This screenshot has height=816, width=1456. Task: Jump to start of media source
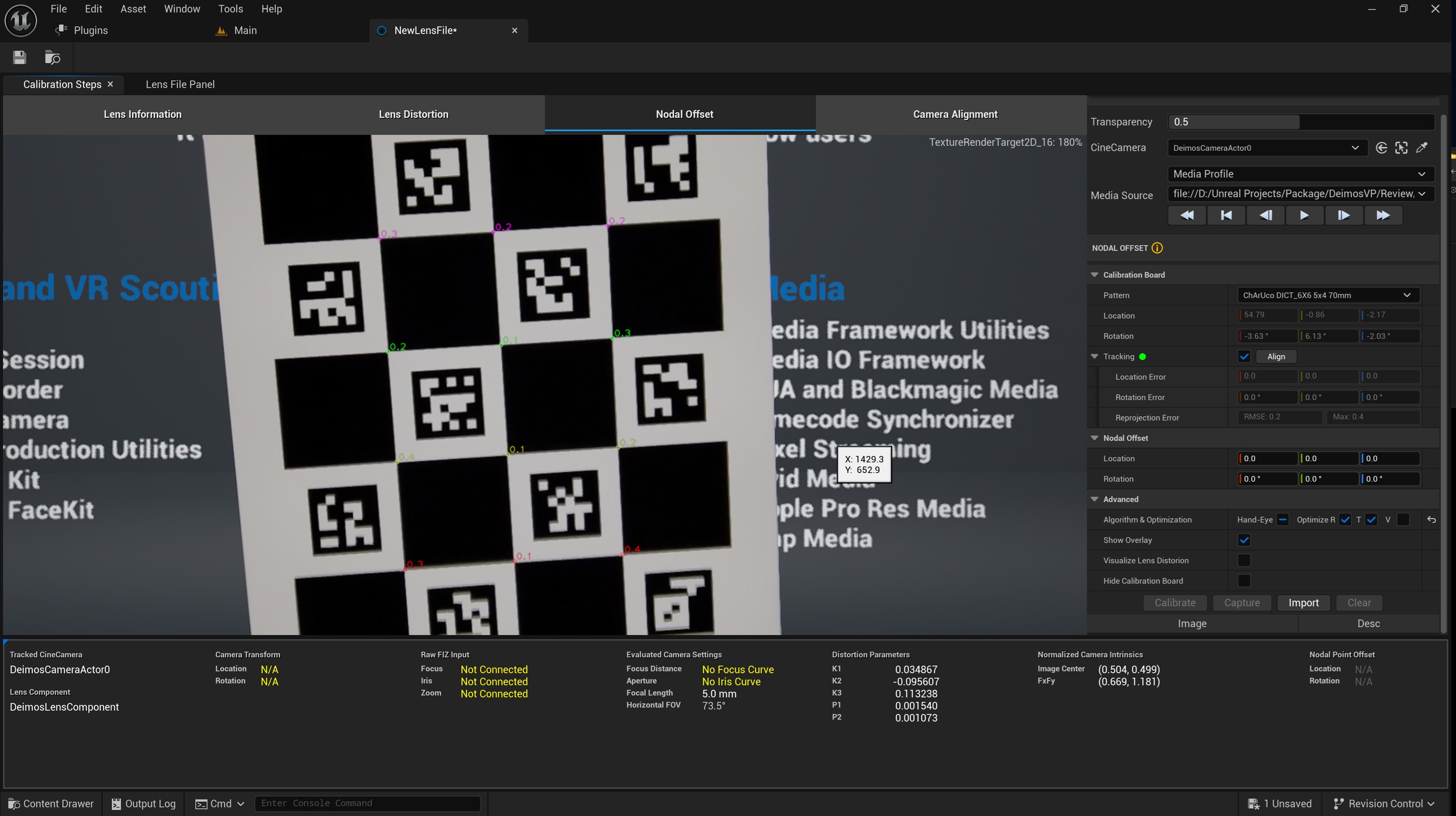(x=1226, y=216)
